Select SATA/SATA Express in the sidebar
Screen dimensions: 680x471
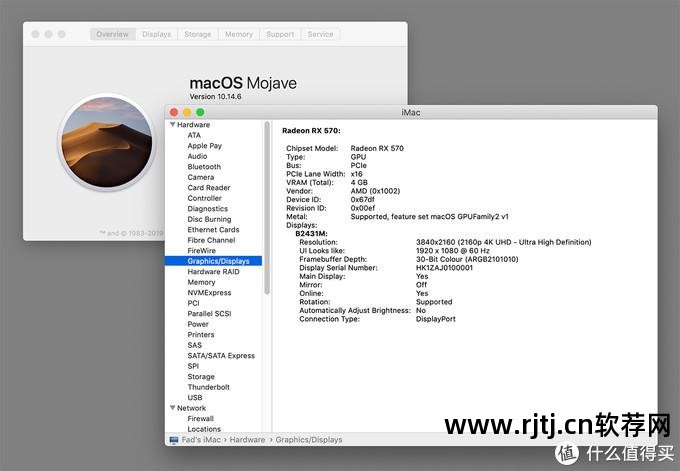pyautogui.click(x=221, y=356)
